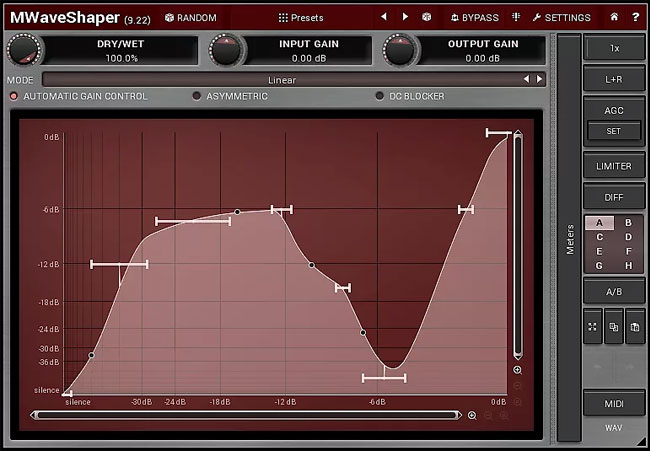Select preset slot F
650x451 pixels.
(x=628, y=252)
